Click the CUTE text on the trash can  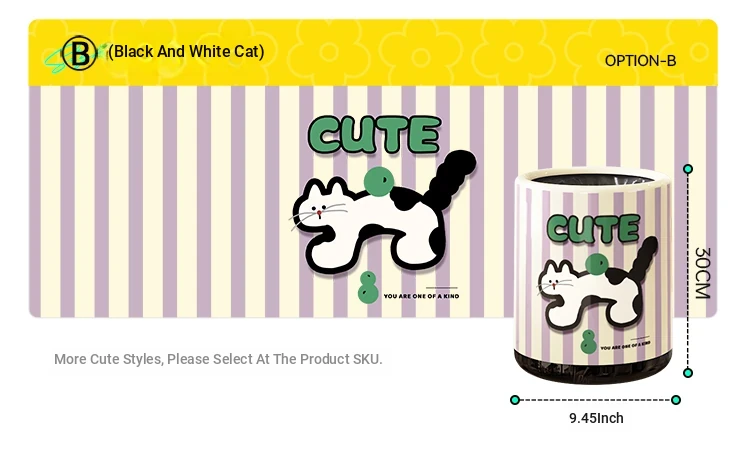point(593,228)
